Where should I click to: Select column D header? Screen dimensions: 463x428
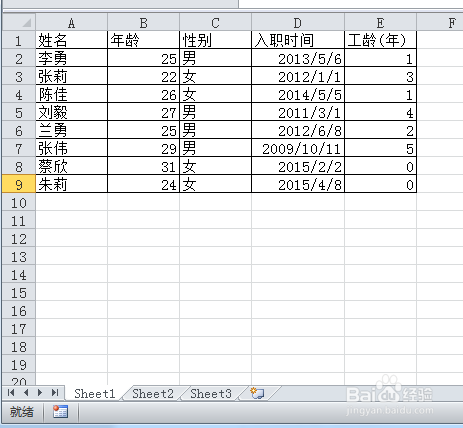tap(298, 23)
